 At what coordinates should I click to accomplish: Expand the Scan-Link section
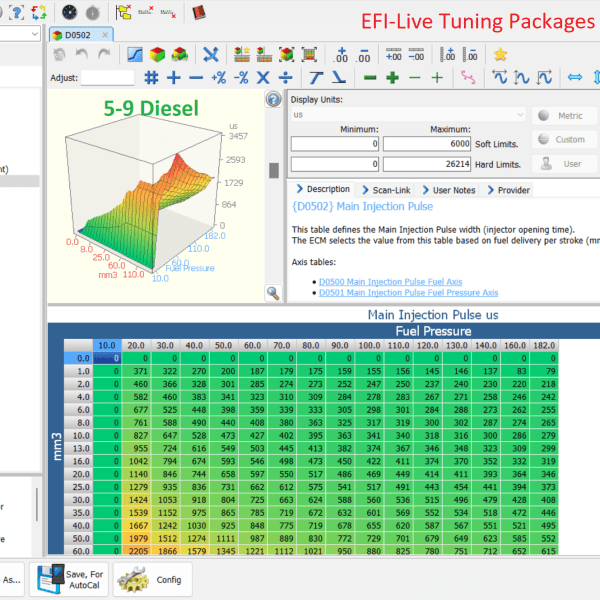click(x=386, y=190)
